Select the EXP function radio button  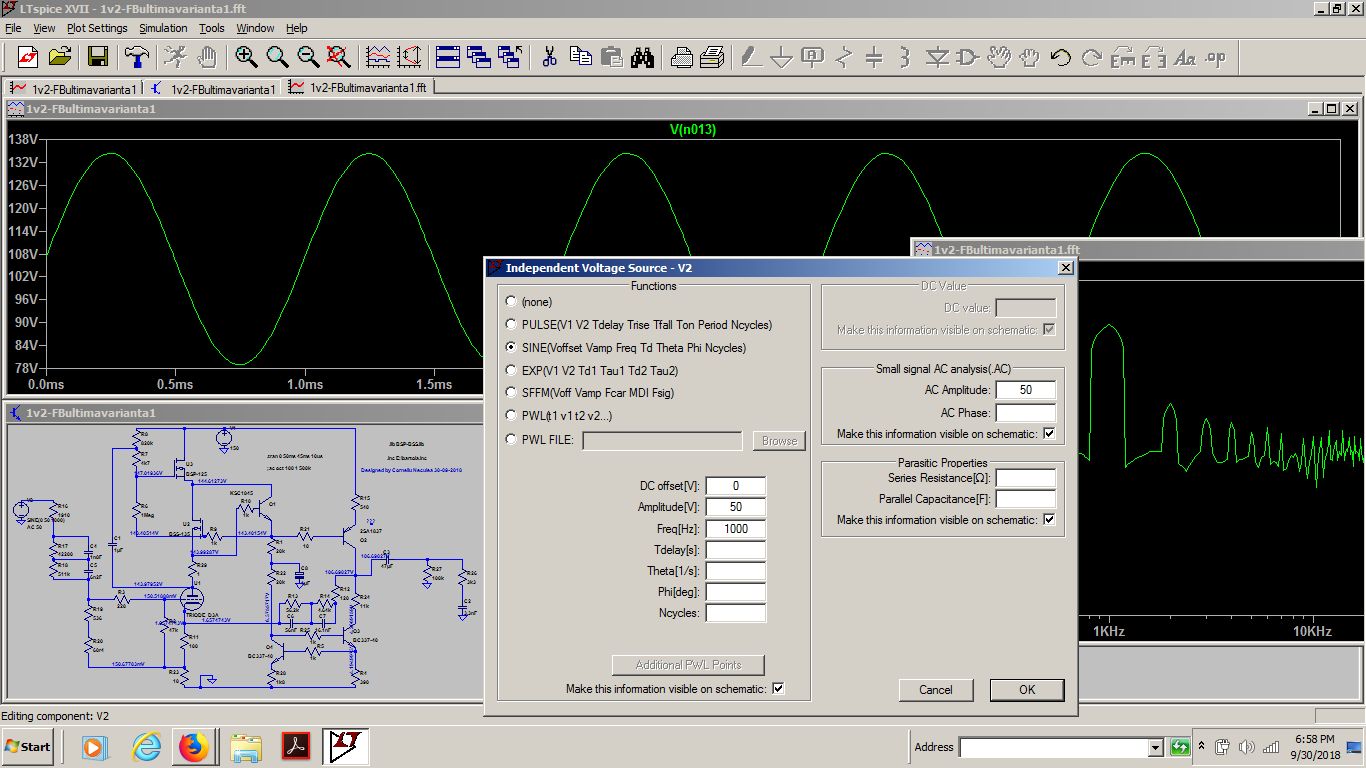pos(512,370)
